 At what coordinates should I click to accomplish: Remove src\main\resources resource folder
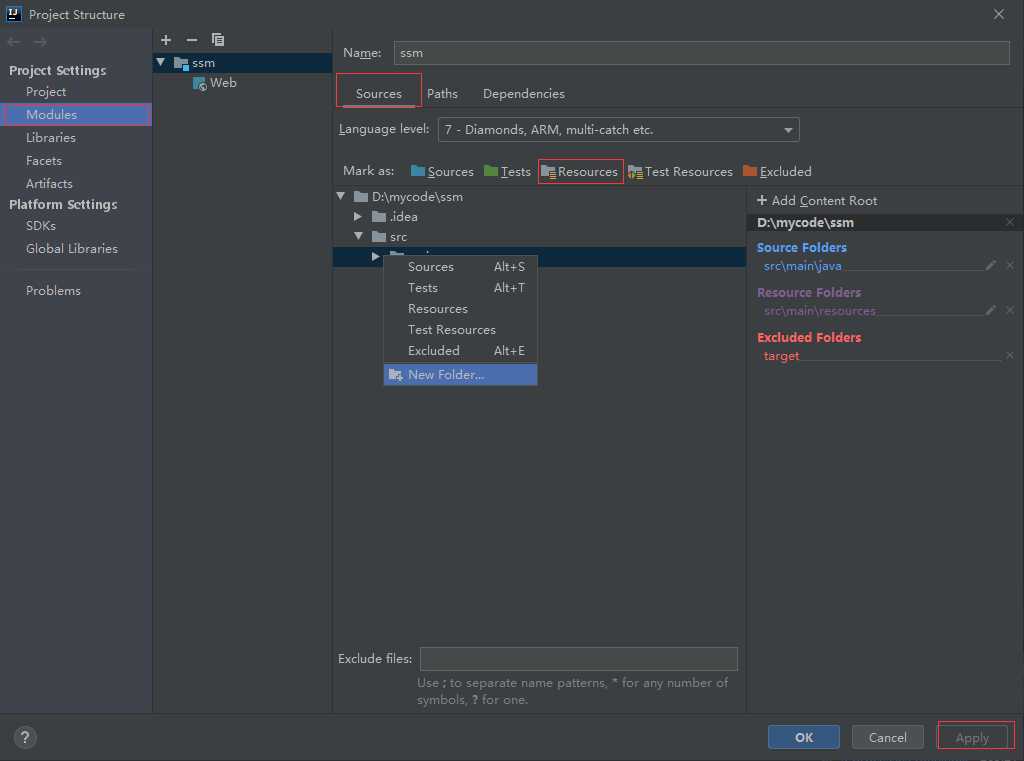[x=1010, y=310]
